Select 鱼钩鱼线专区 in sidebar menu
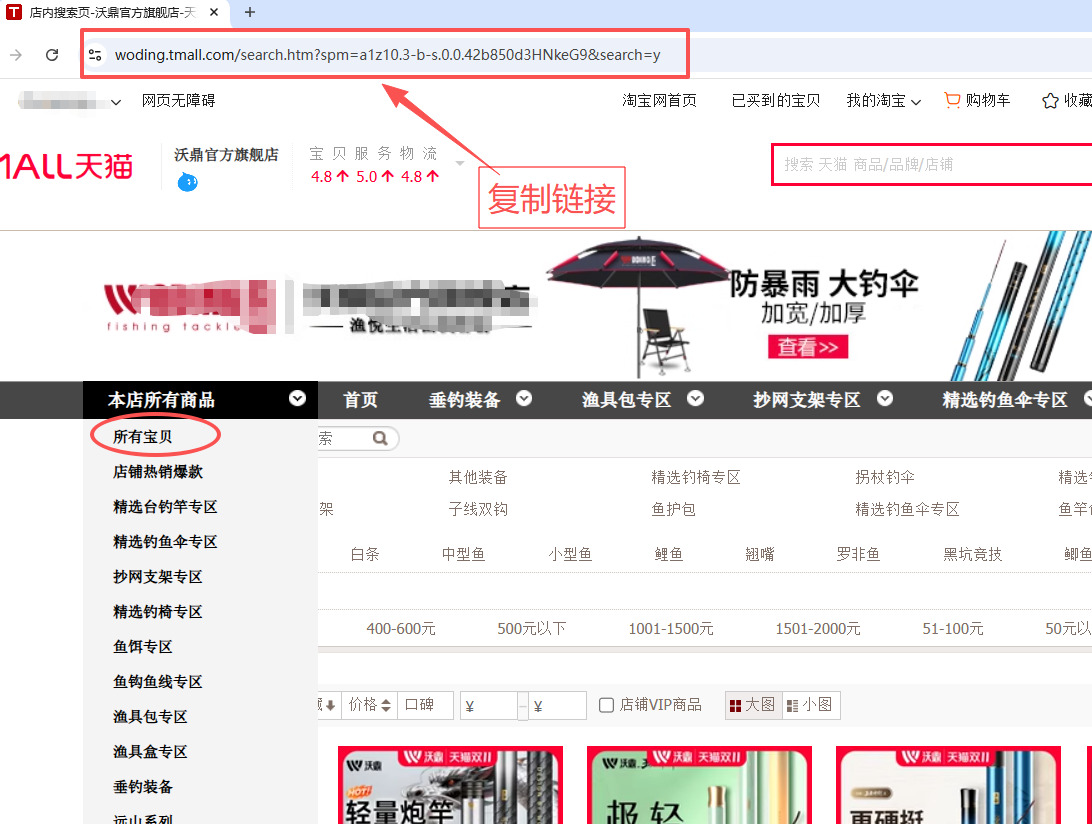The image size is (1092, 824). pyautogui.click(x=157, y=681)
